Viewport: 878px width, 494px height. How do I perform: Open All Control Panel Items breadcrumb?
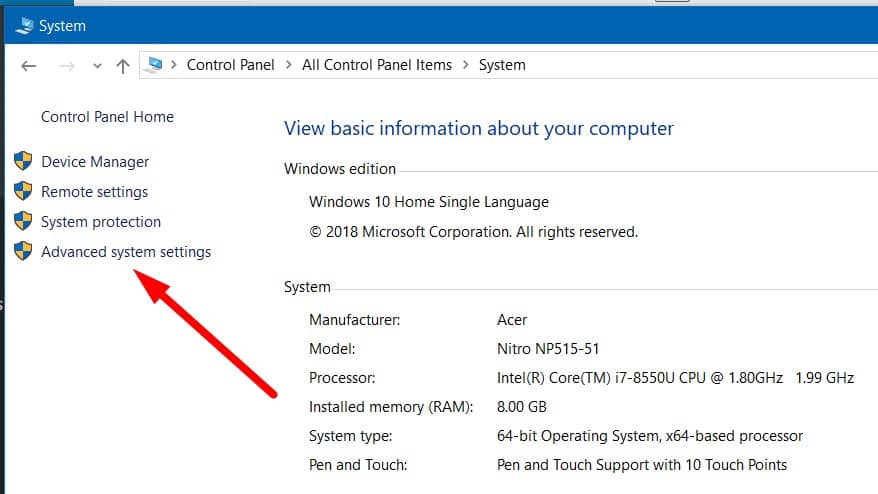(377, 65)
